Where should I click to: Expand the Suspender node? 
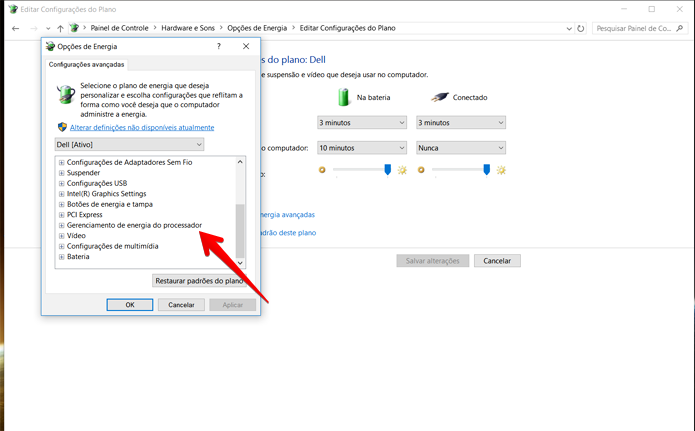[62, 173]
